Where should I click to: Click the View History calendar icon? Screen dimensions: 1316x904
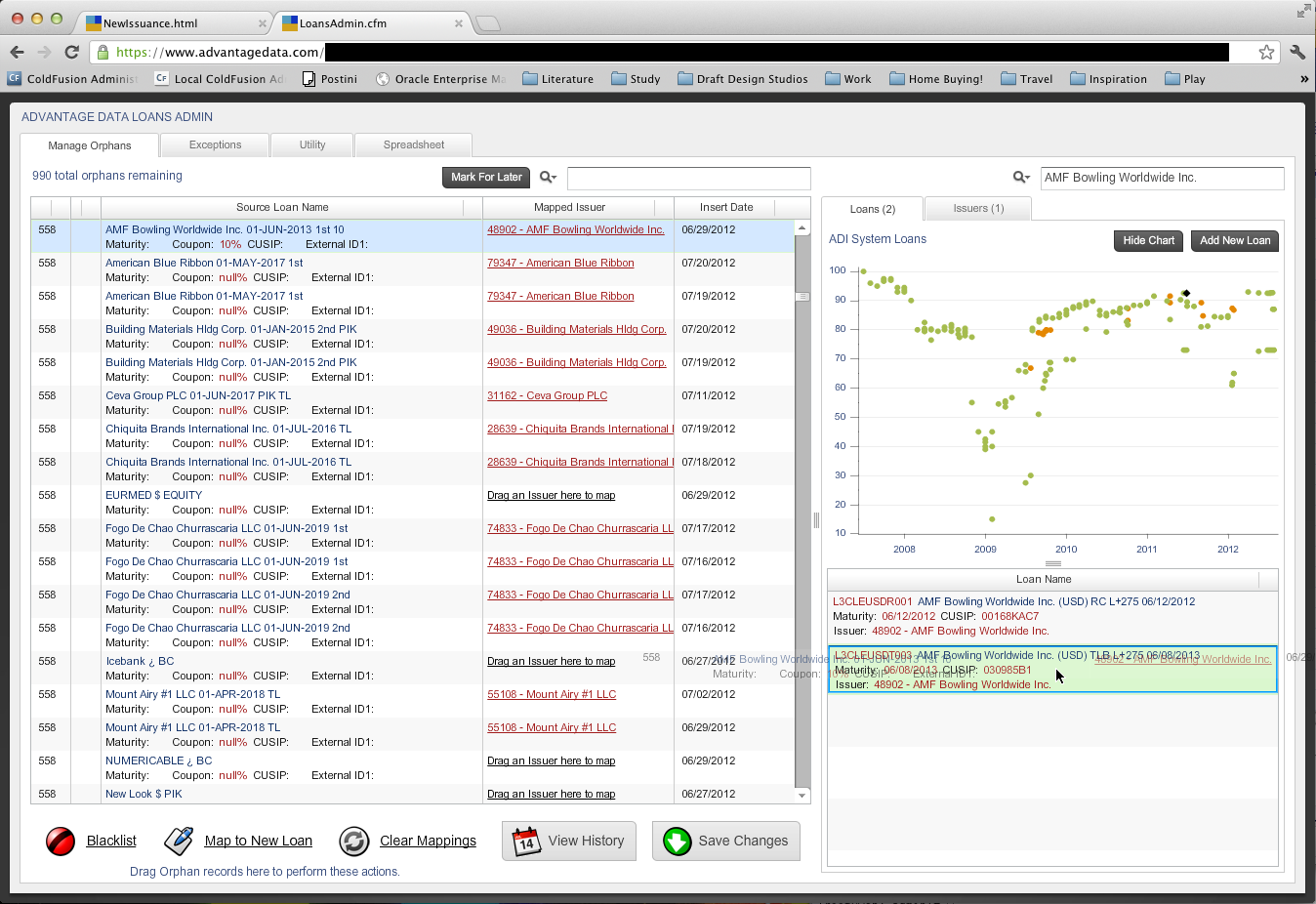[527, 841]
